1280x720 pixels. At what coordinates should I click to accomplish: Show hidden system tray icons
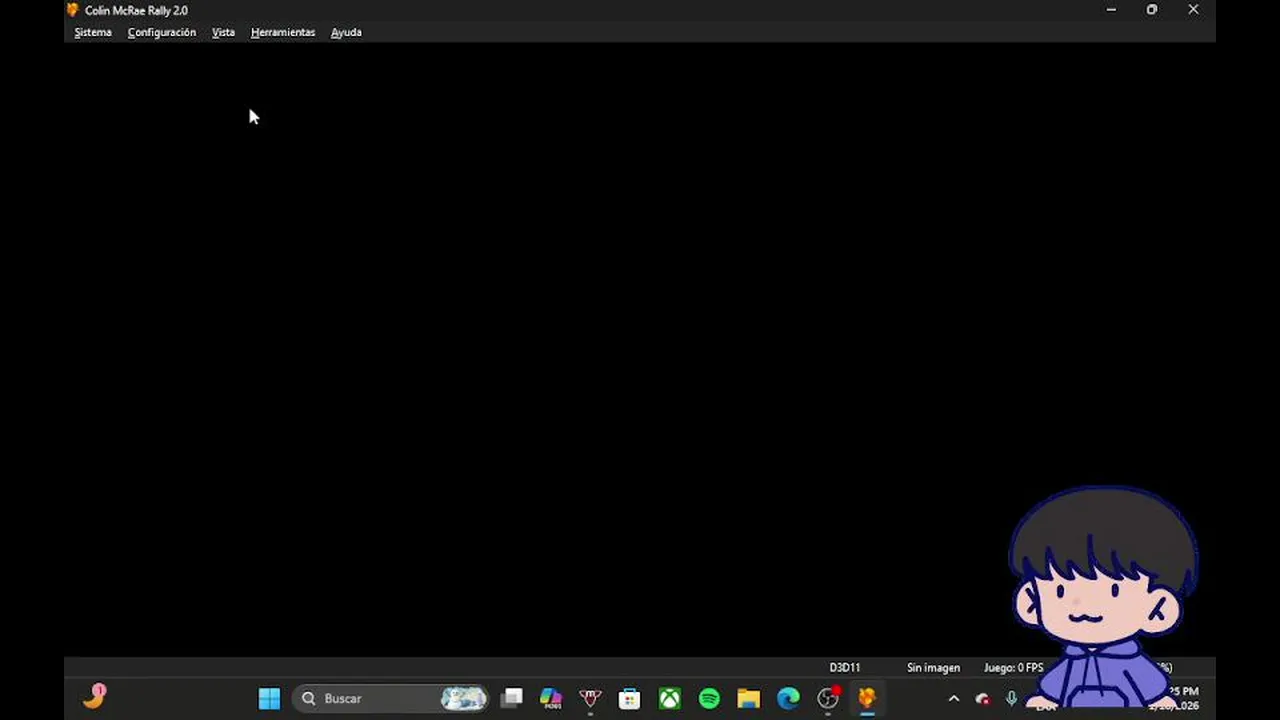click(953, 699)
